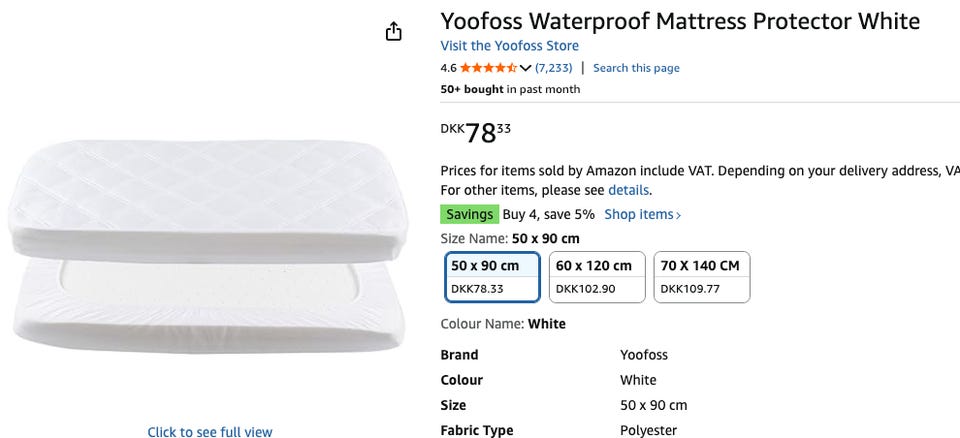Viewport: 960px width, 438px height.
Task: Open the Shop items link
Action: 642,214
